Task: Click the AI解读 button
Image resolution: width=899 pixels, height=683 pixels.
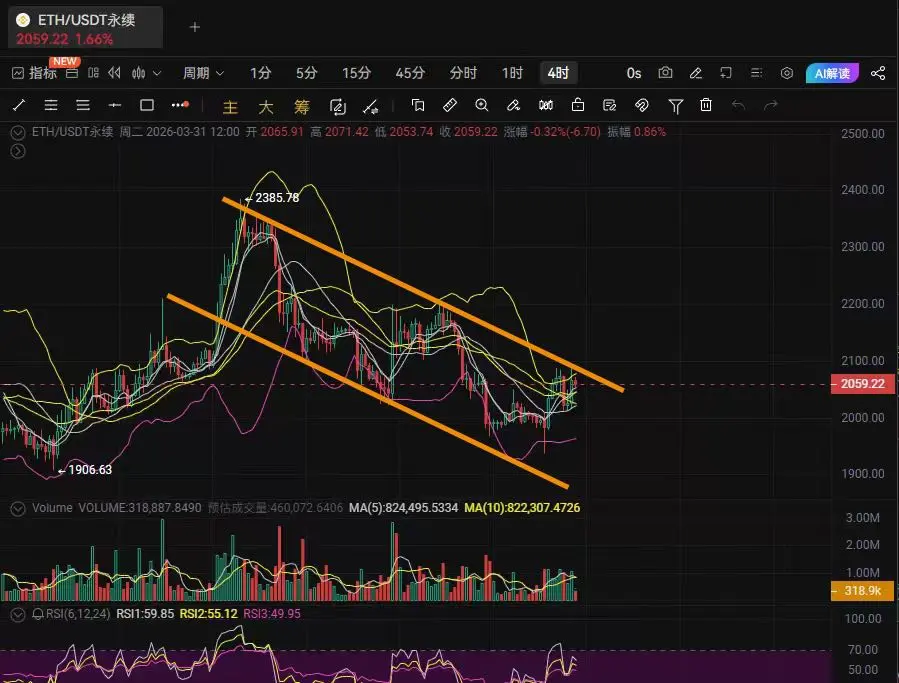Action: pyautogui.click(x=832, y=73)
